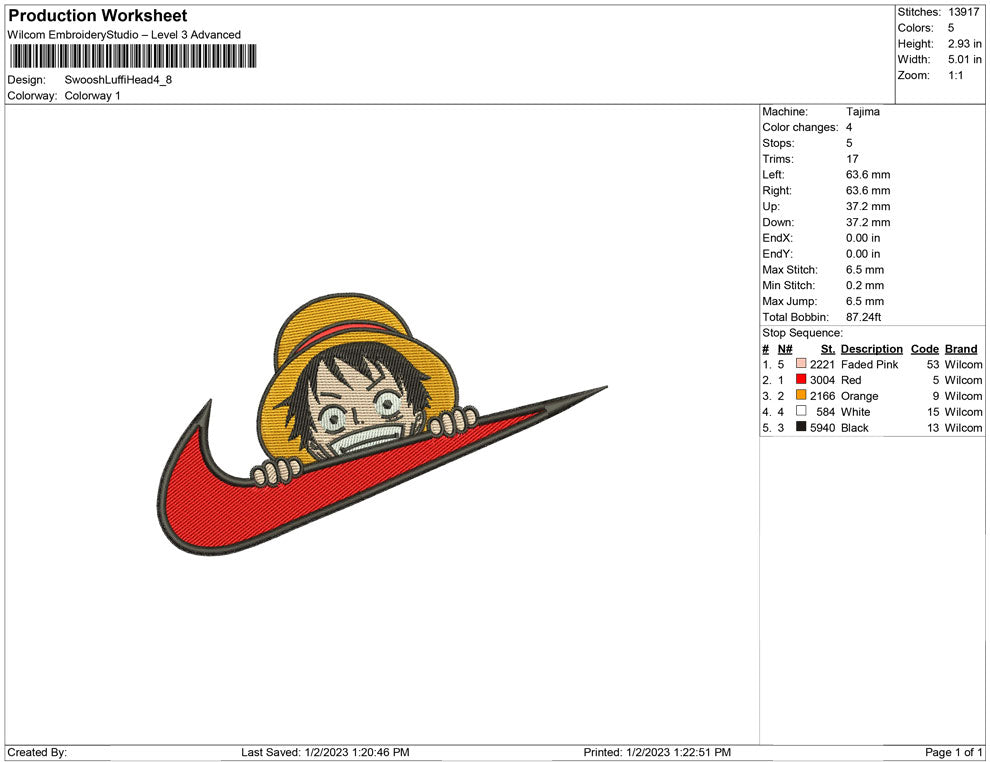Screen dimensions: 990x762
Task: Click the 'Right:' label
Action: pos(777,190)
